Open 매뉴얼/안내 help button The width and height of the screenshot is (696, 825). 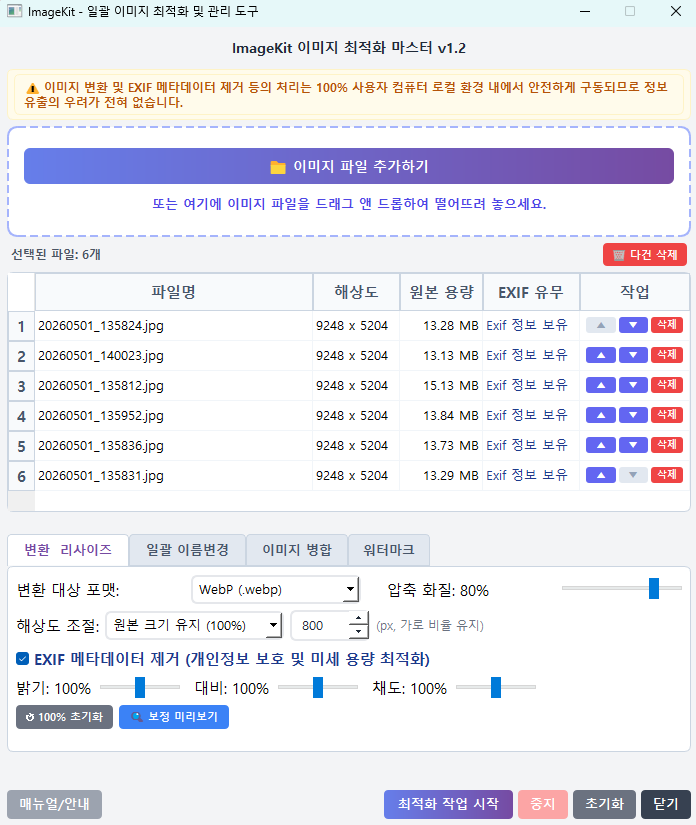[x=54, y=804]
